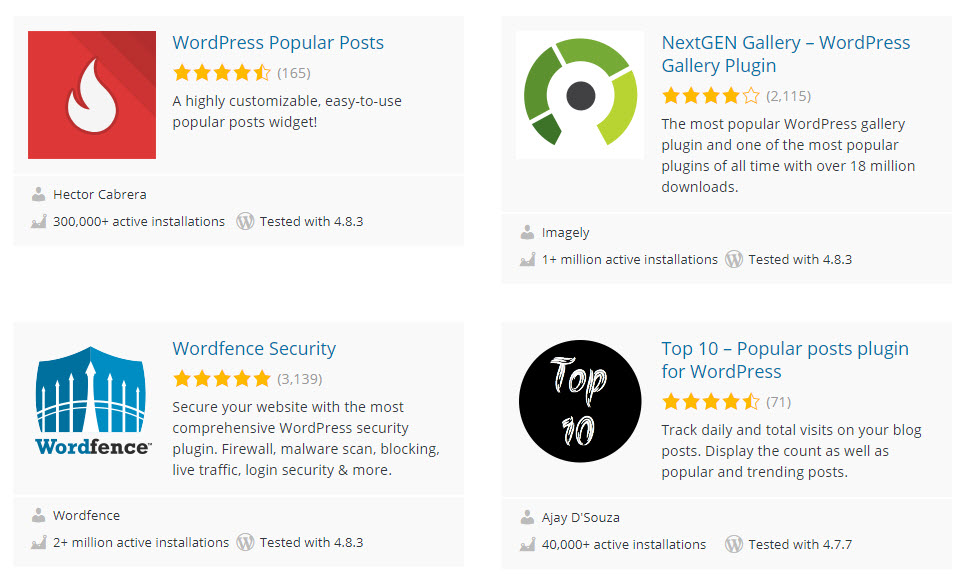Open the WordPress Popular Posts title link
The image size is (965, 583).
278,42
